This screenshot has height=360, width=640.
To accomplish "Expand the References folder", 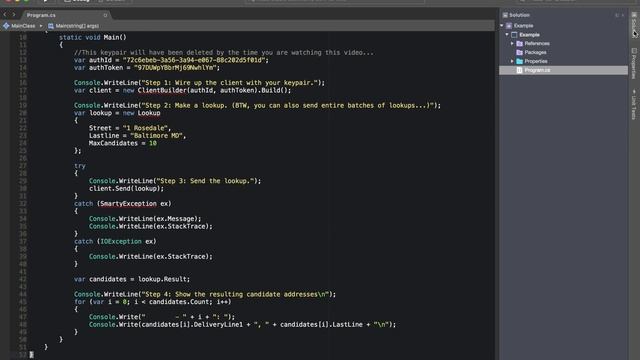I will pos(513,43).
